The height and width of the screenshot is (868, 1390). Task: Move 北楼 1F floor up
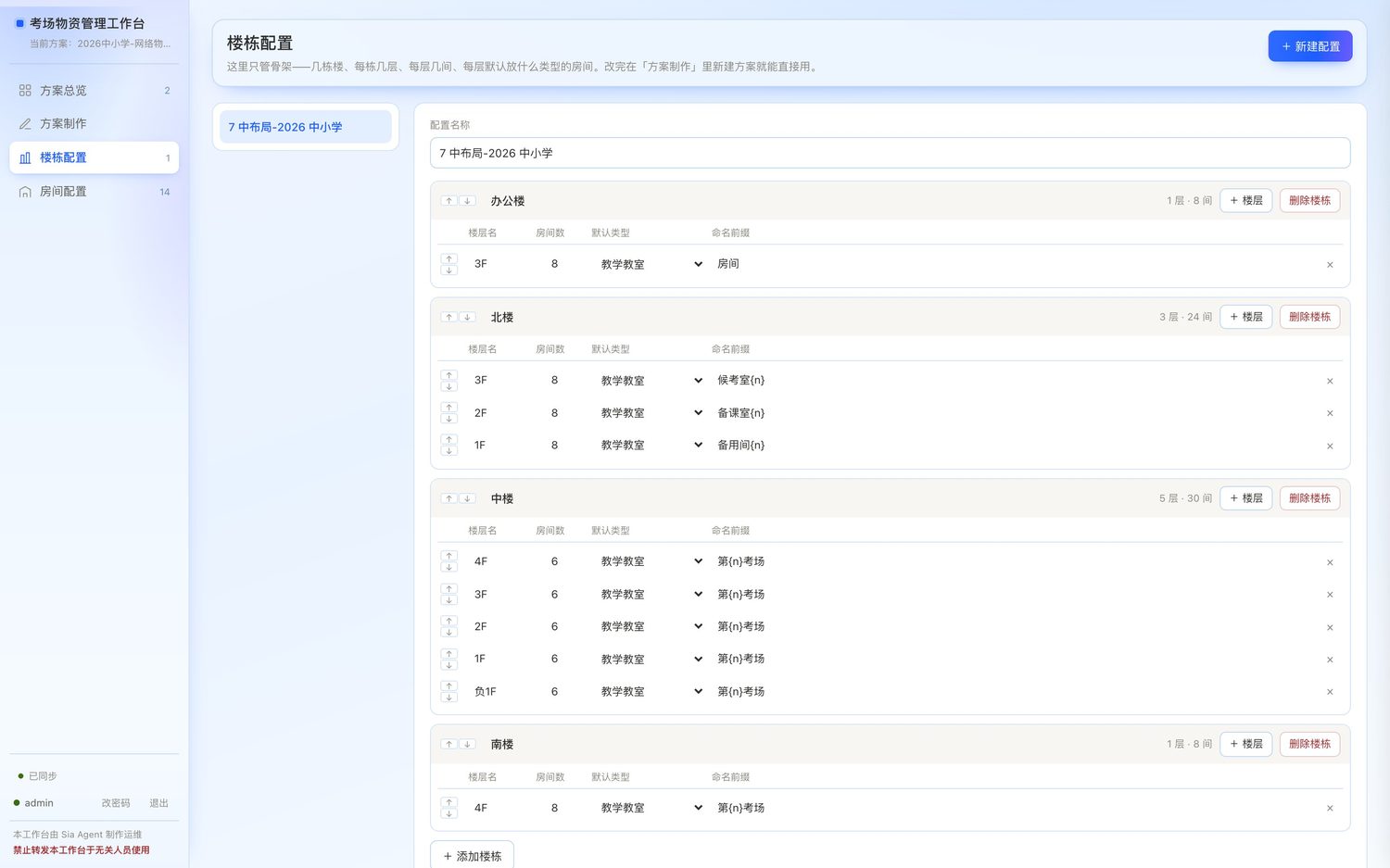(449, 440)
